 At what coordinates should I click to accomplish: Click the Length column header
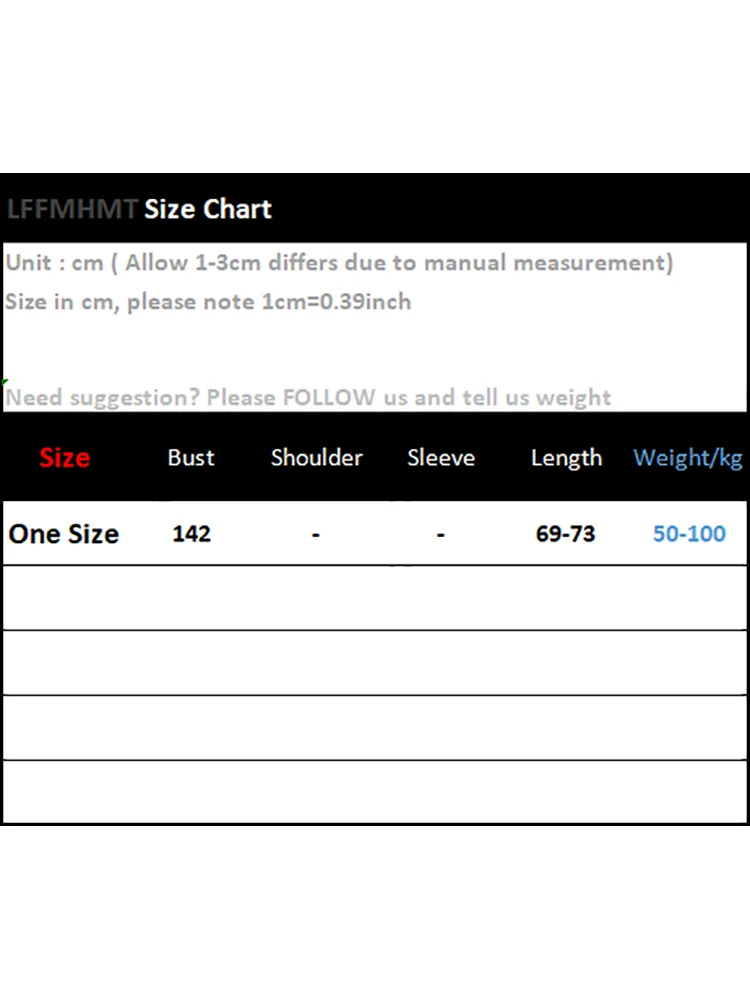pyautogui.click(x=566, y=458)
